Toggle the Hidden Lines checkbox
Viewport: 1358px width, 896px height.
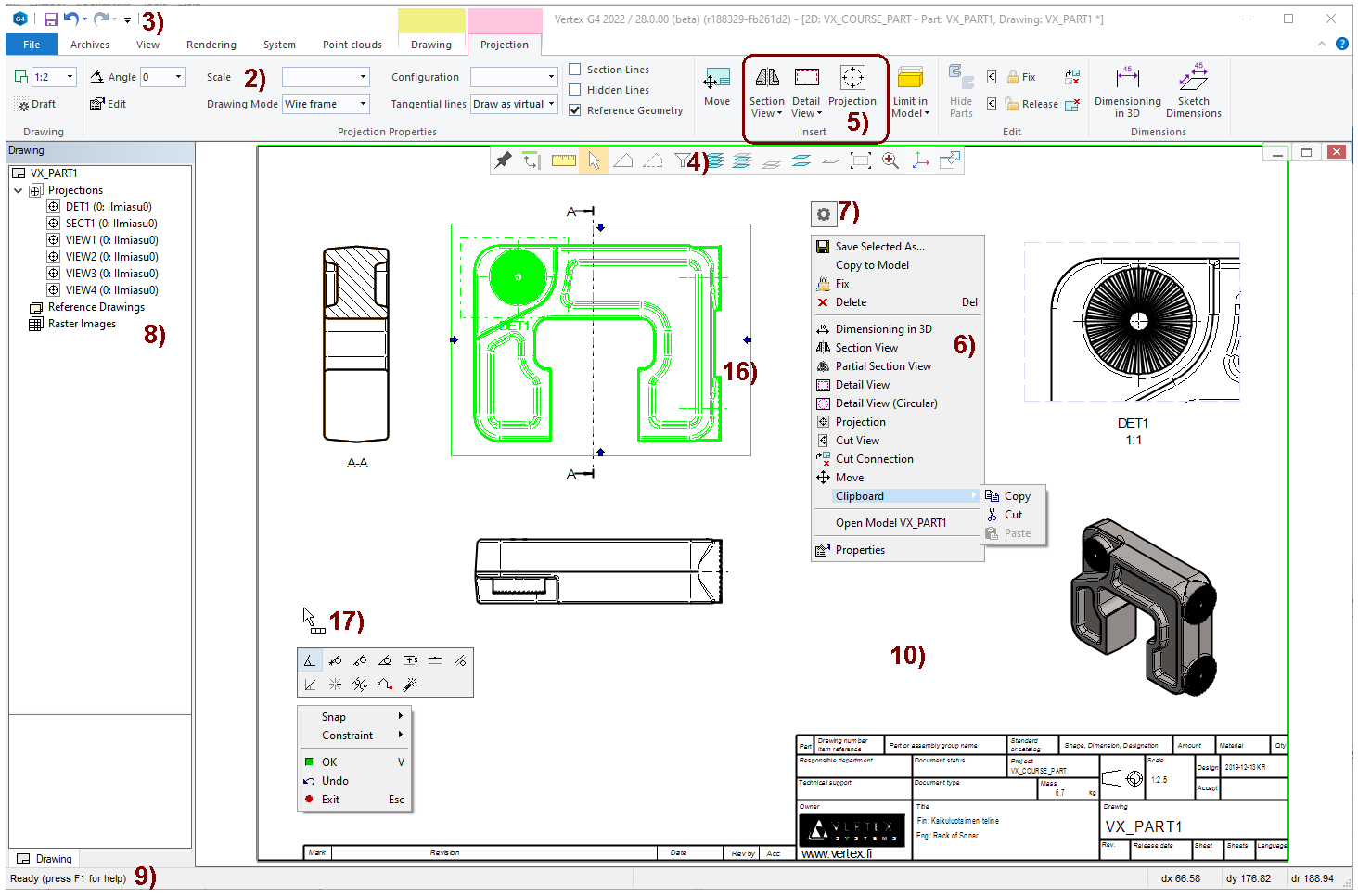[x=575, y=90]
